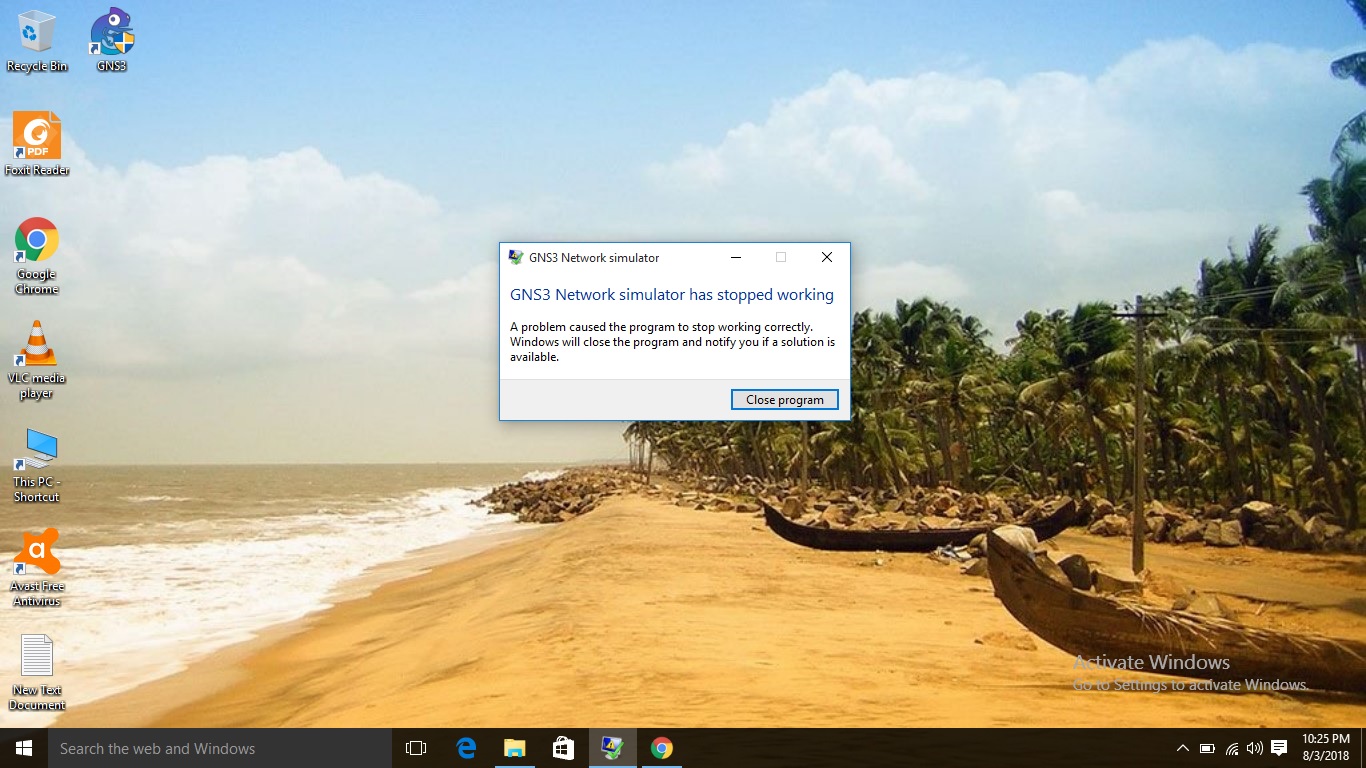Open Google Chrome from the taskbar
This screenshot has width=1366, height=768.
(x=661, y=748)
